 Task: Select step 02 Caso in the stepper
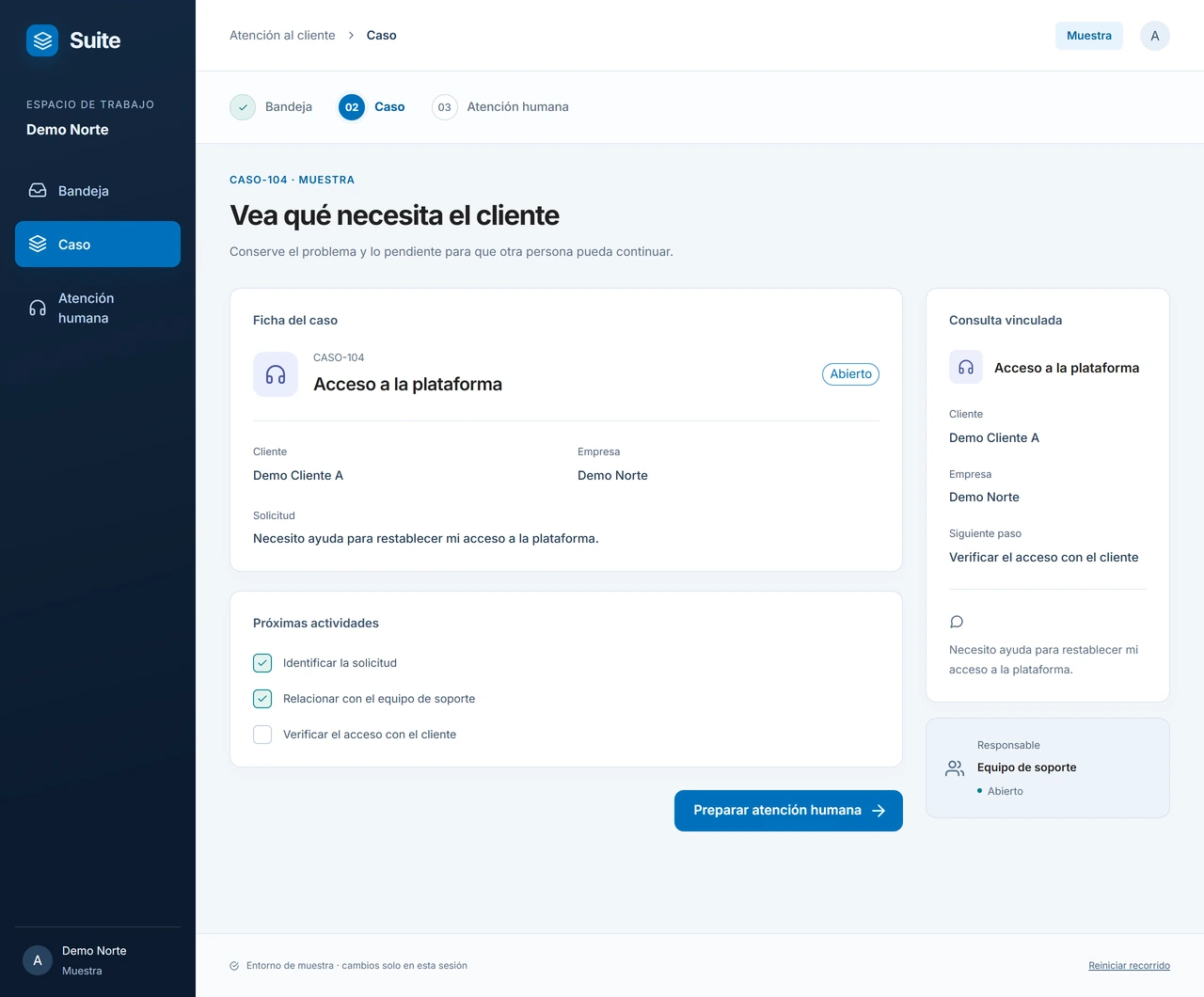point(372,107)
